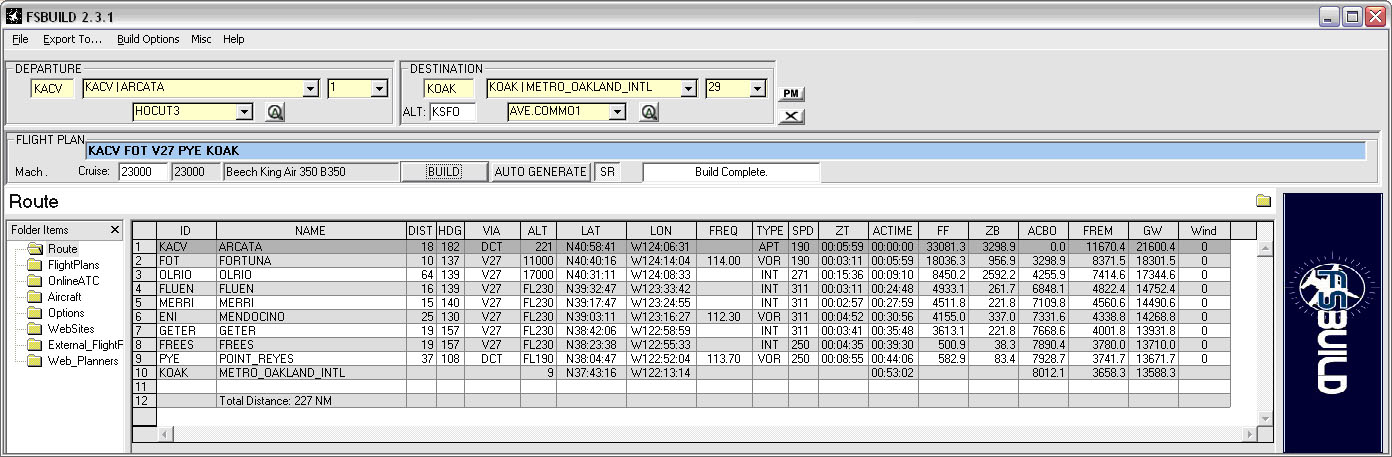Select the FOT waypoint ID cell
The width and height of the screenshot is (1392, 457).
(x=186, y=260)
